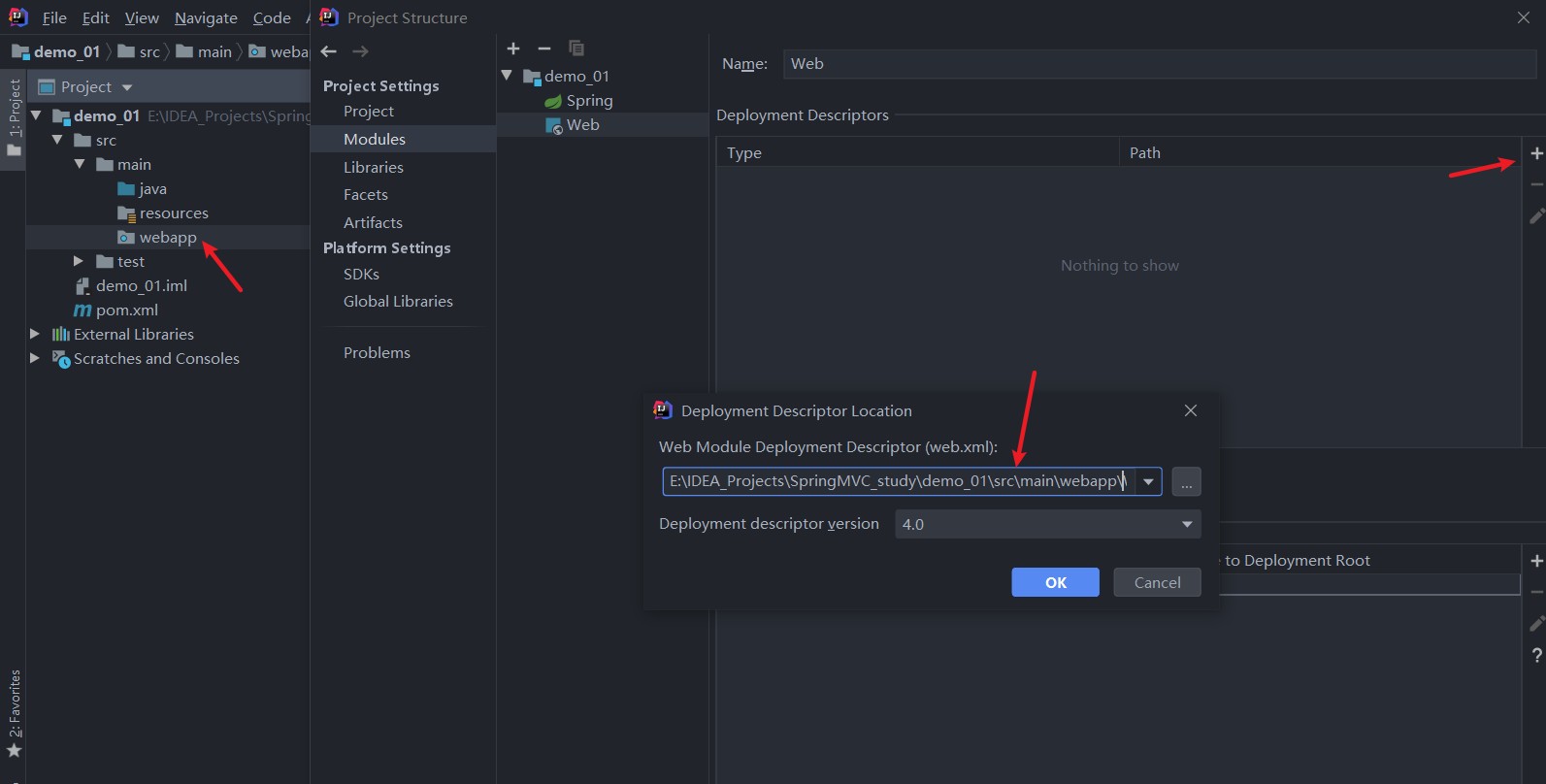Viewport: 1546px width, 784px height.
Task: Expand the External Libraries node
Action: [35, 334]
